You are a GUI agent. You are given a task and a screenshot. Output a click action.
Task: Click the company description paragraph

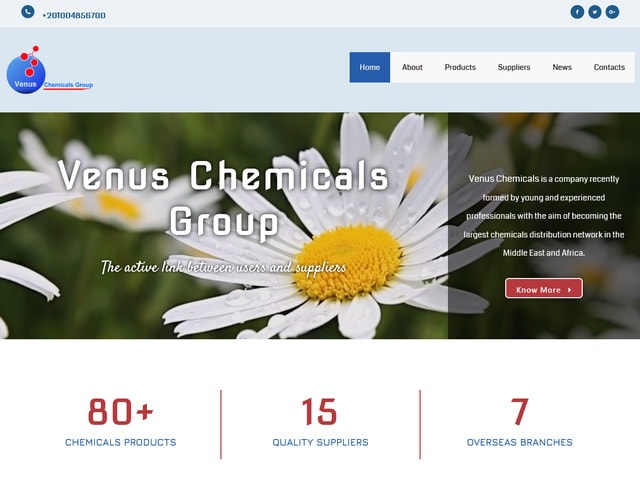coord(544,216)
